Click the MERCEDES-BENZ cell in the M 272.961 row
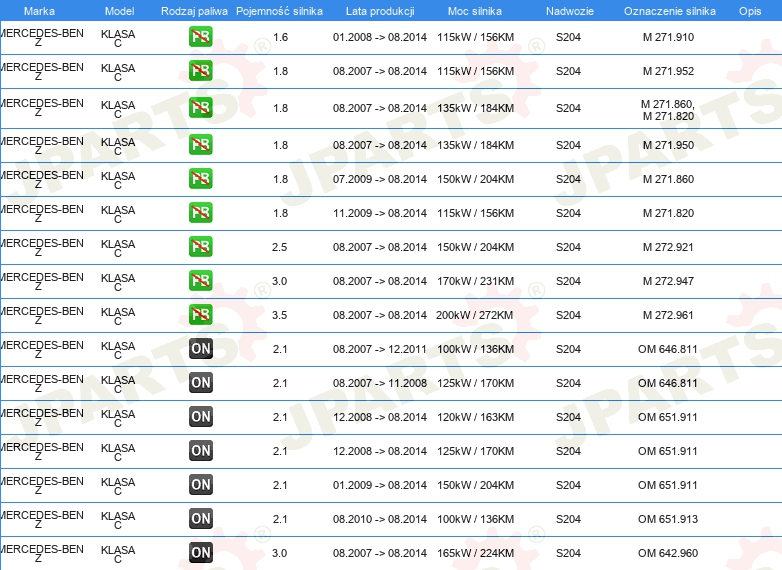Screen dimensions: 782x570 tap(41, 315)
